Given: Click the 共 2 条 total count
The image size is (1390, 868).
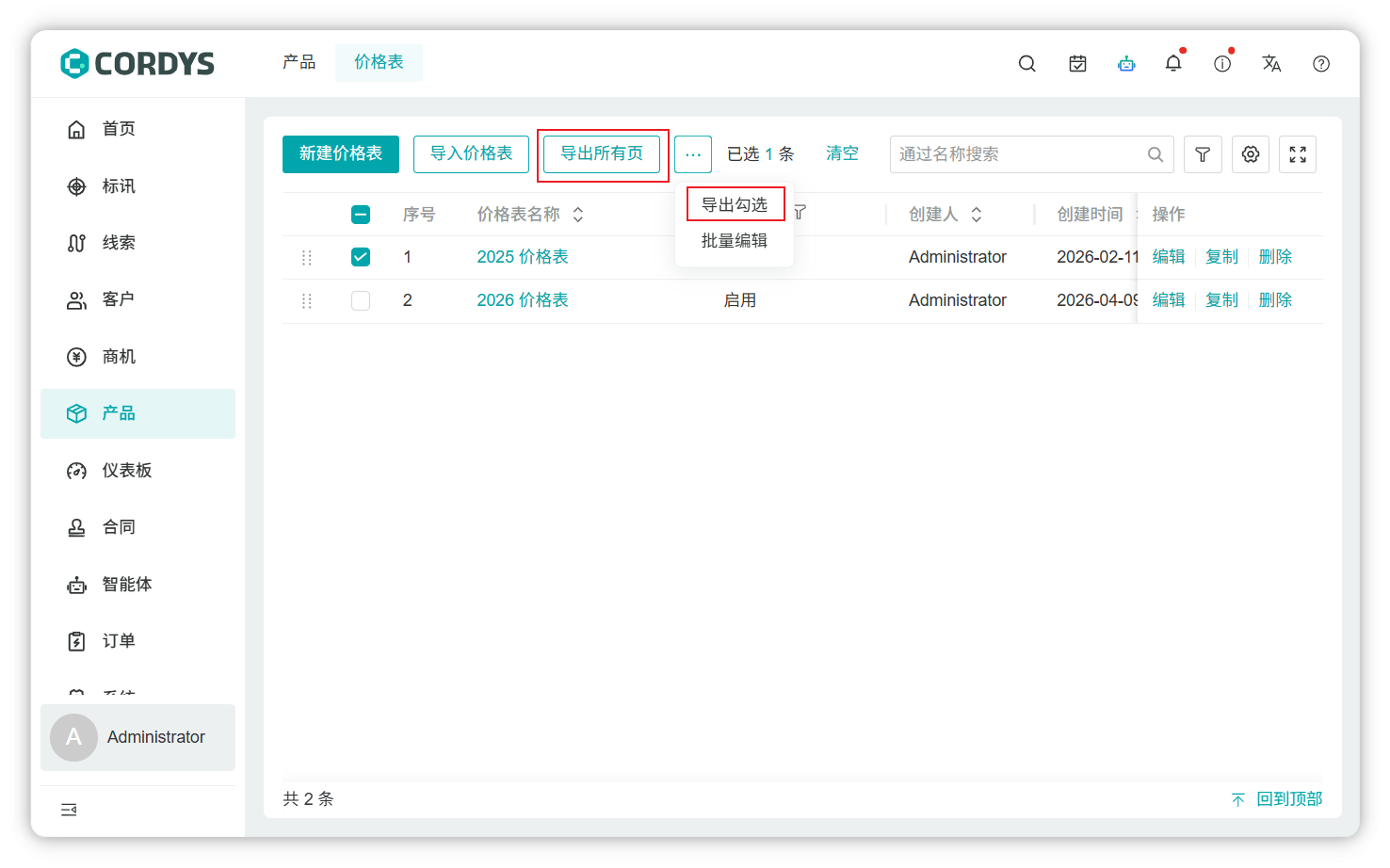Looking at the screenshot, I should tap(309, 799).
